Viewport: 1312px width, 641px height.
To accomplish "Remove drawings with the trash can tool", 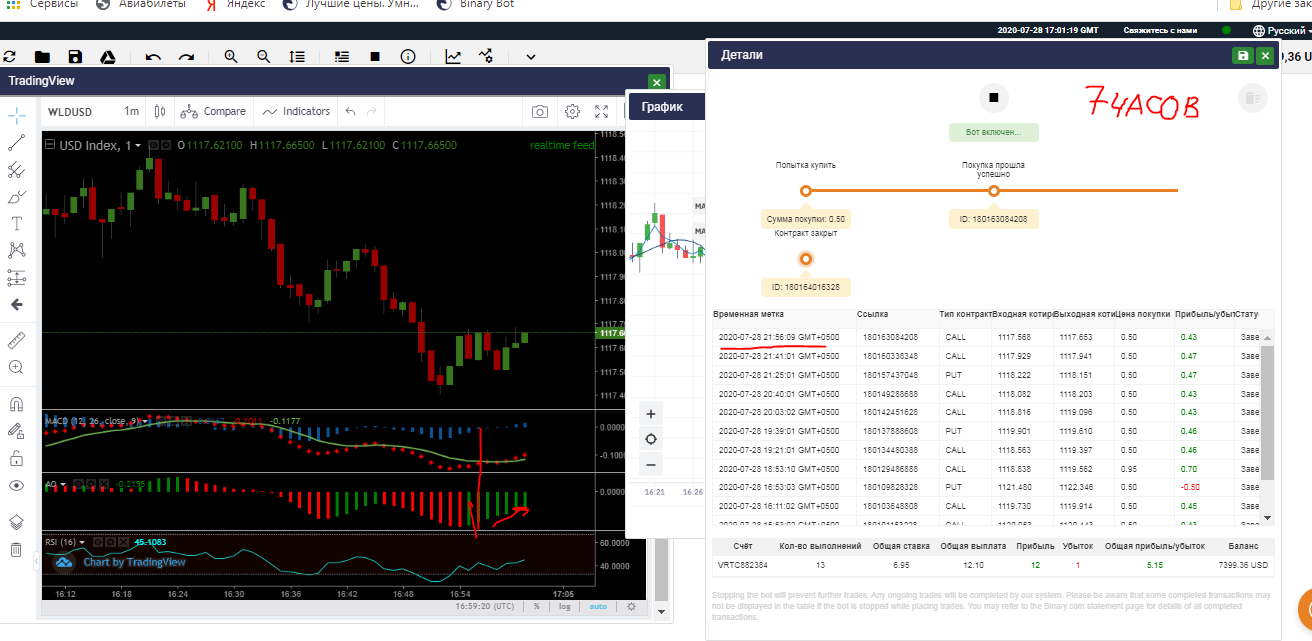I will (16, 549).
